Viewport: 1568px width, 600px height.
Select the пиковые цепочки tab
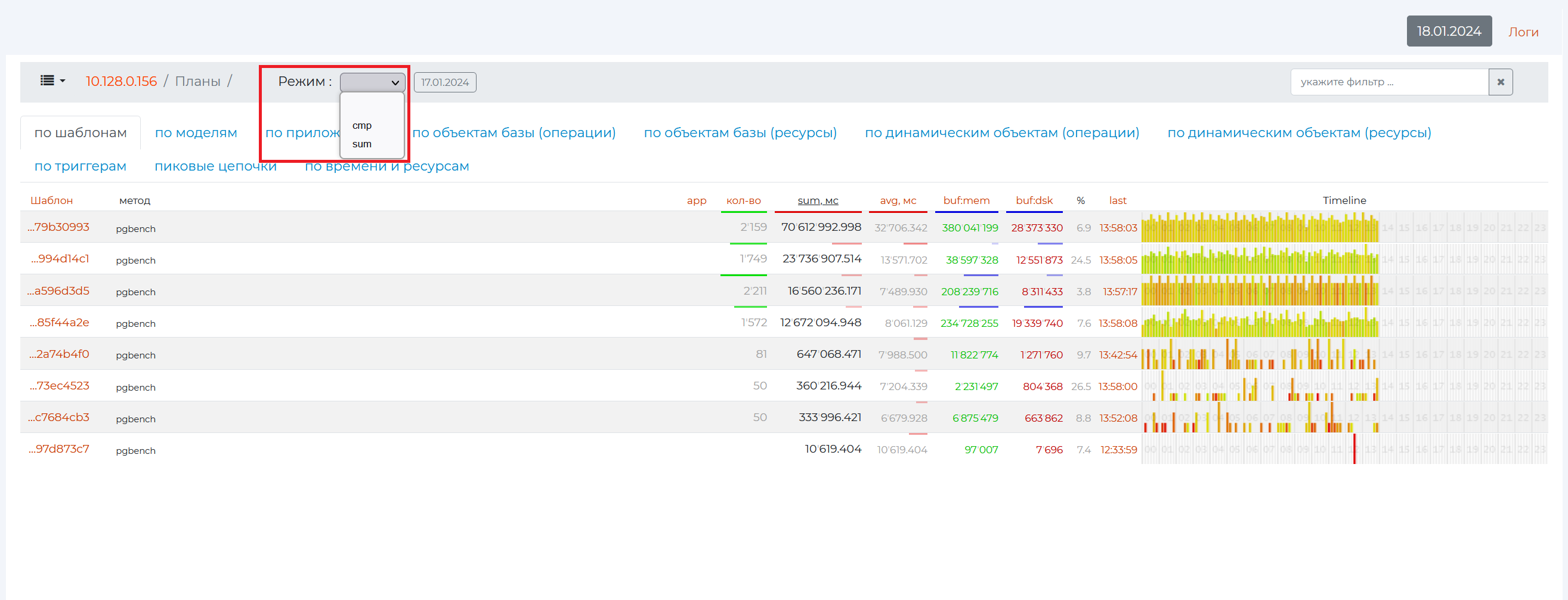click(x=215, y=166)
